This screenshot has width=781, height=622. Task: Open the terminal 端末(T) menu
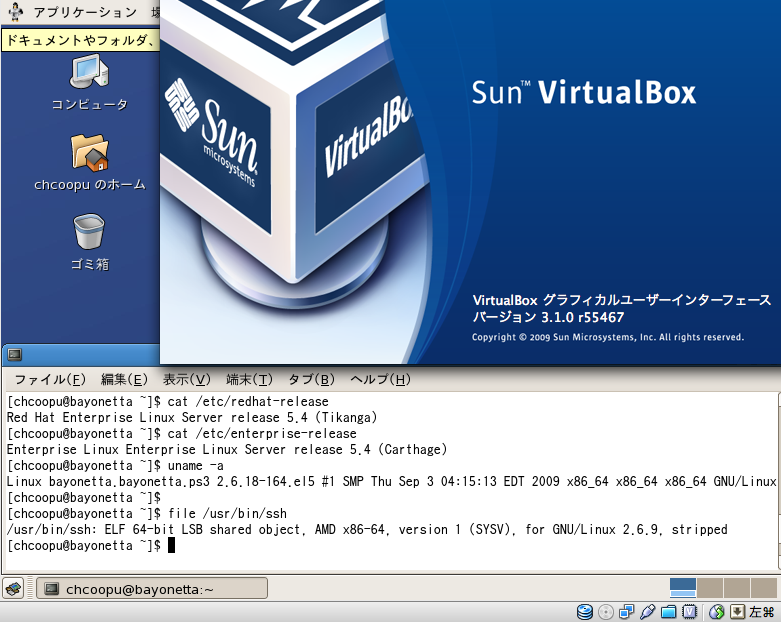click(250, 379)
